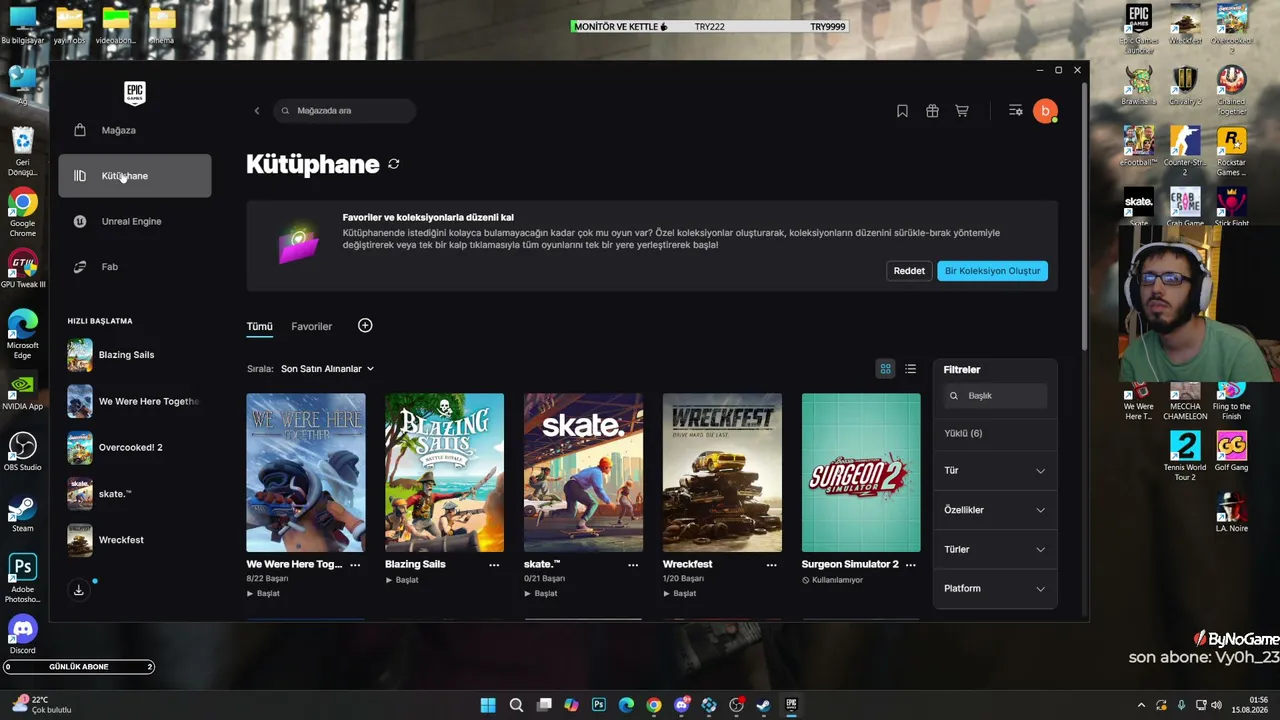Open options menu for Blazing Sails
Screen dimensions: 1280x720
494,565
